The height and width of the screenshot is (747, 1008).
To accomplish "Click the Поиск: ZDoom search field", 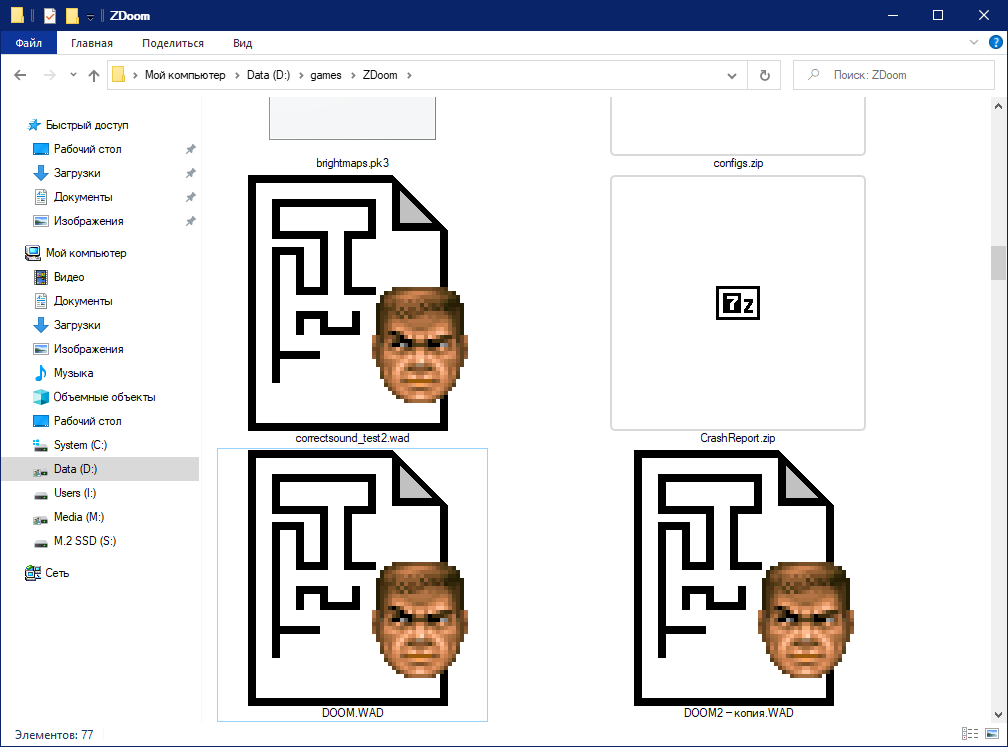I will point(894,75).
